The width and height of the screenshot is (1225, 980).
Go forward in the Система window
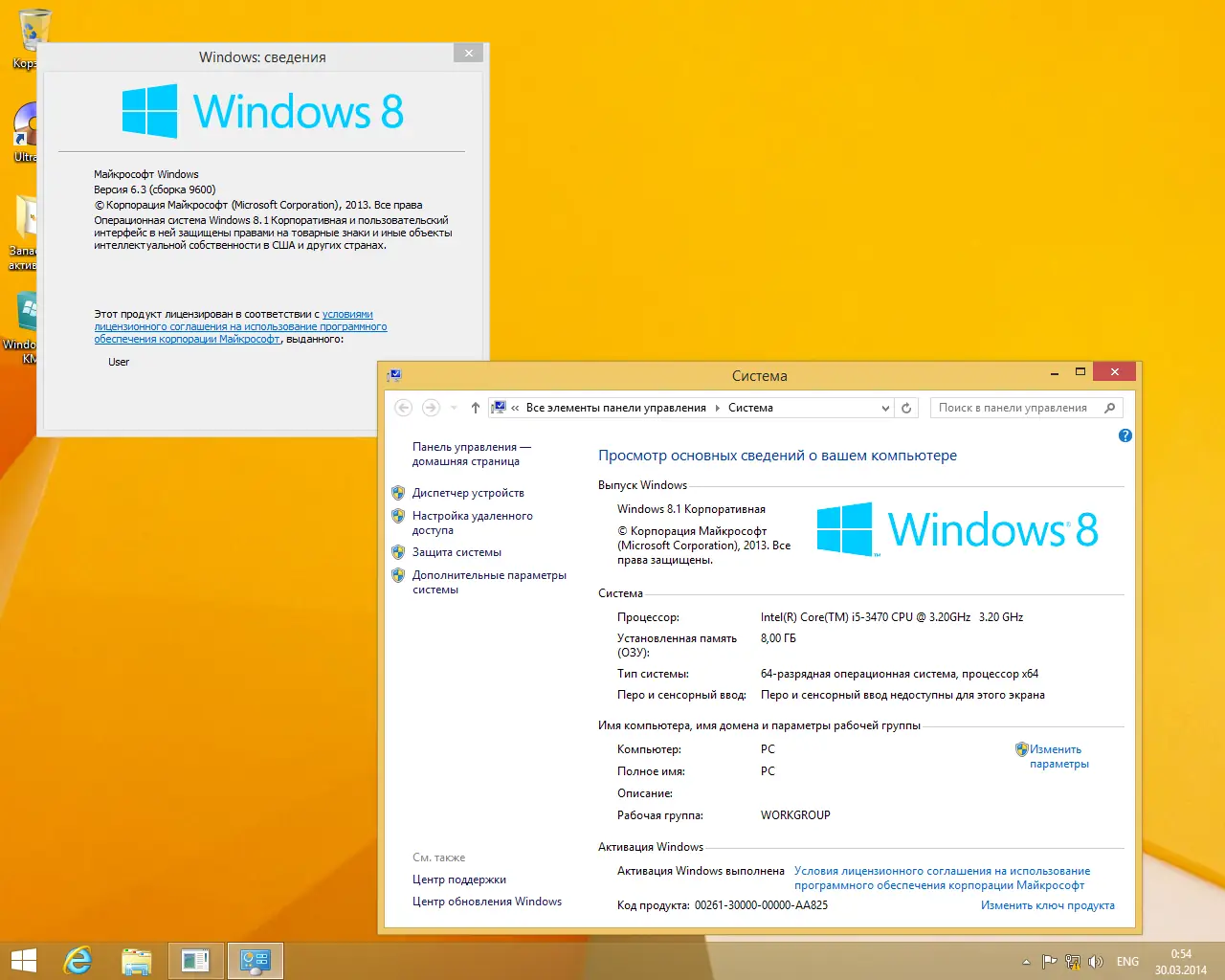(431, 408)
